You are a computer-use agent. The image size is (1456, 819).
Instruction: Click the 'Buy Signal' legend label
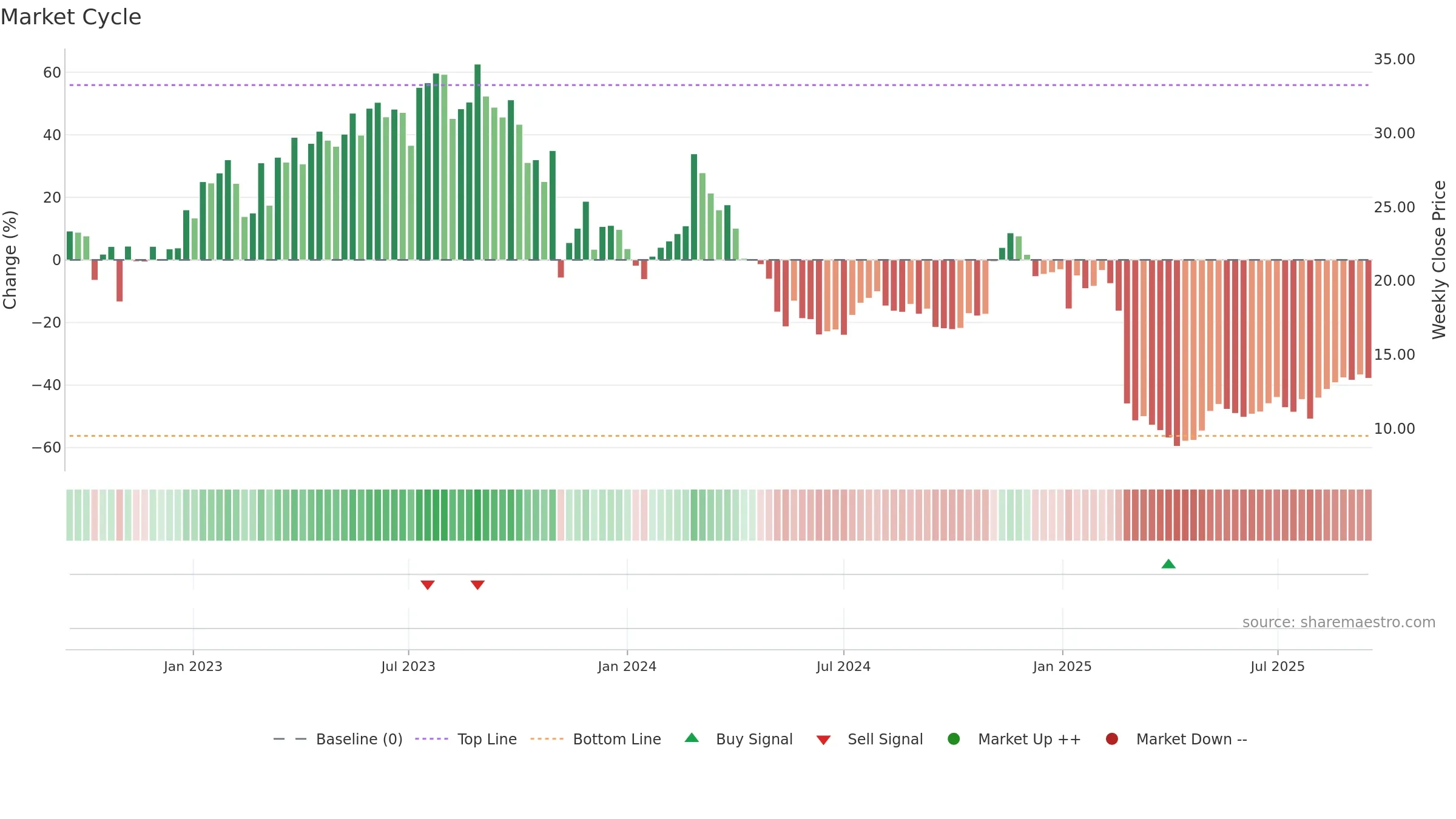tap(754, 740)
